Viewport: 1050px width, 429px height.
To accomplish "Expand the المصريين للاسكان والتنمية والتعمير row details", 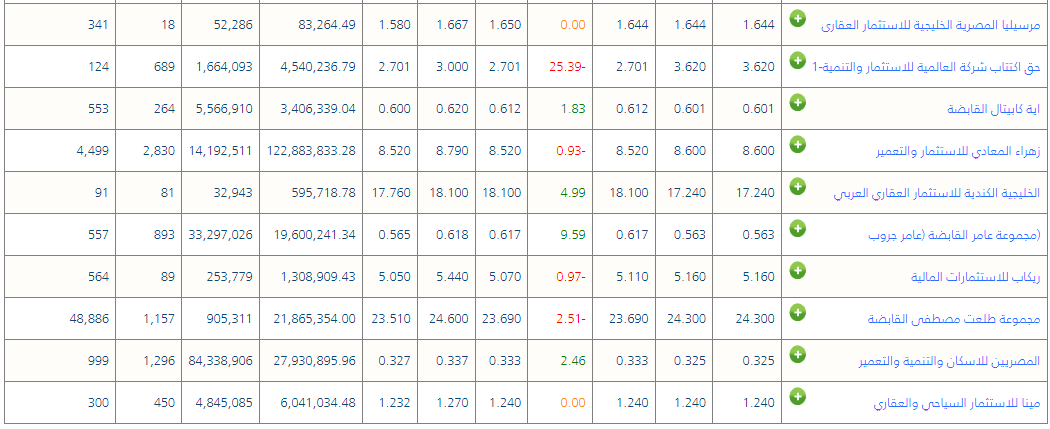I will 797,354.
